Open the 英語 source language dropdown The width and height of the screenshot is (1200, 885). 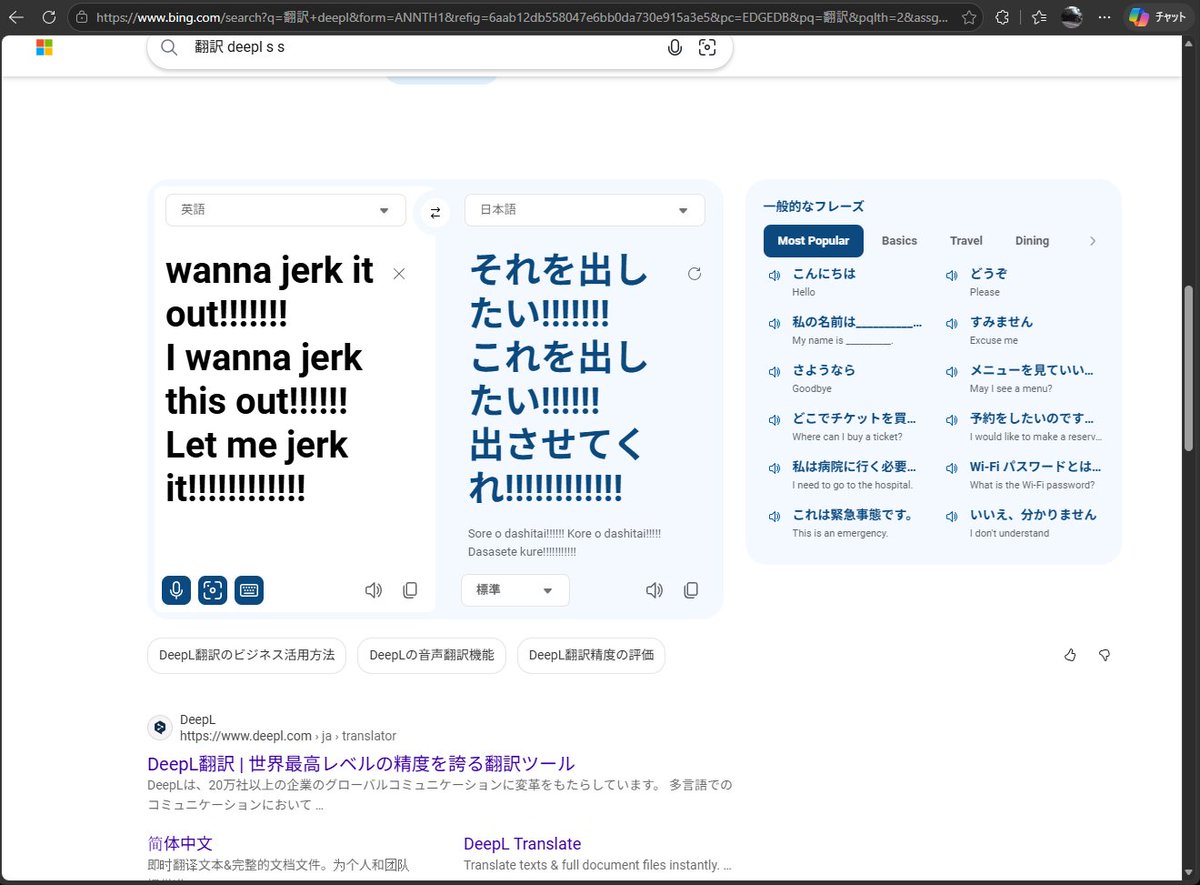pyautogui.click(x=286, y=210)
